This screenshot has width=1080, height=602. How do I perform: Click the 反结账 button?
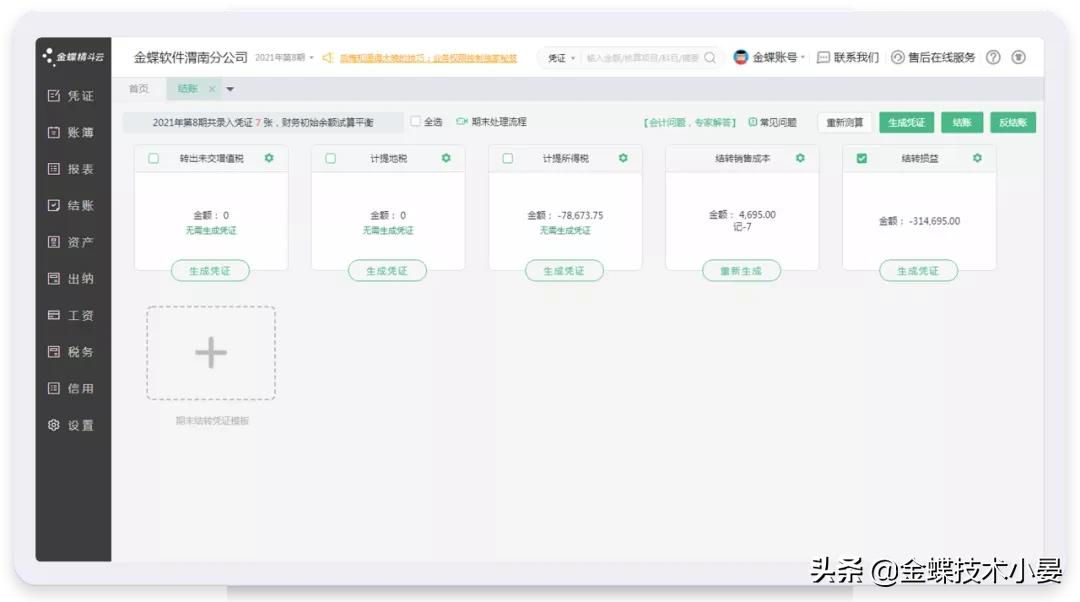tap(1013, 121)
